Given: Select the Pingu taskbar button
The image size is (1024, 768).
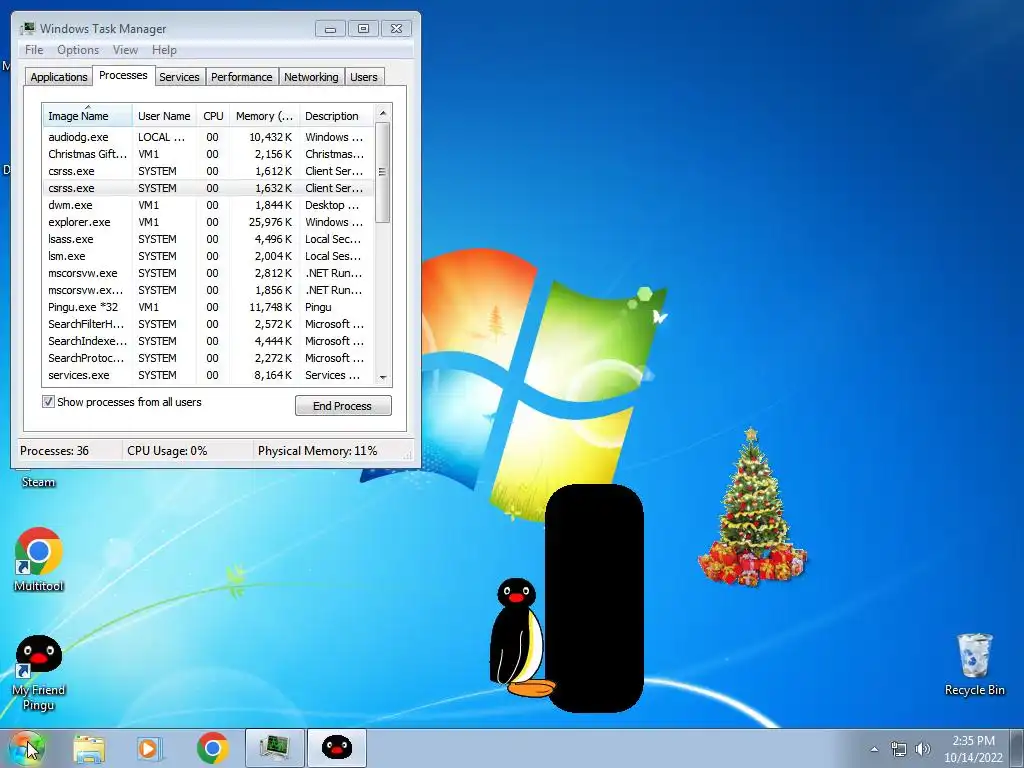Looking at the screenshot, I should (x=337, y=748).
